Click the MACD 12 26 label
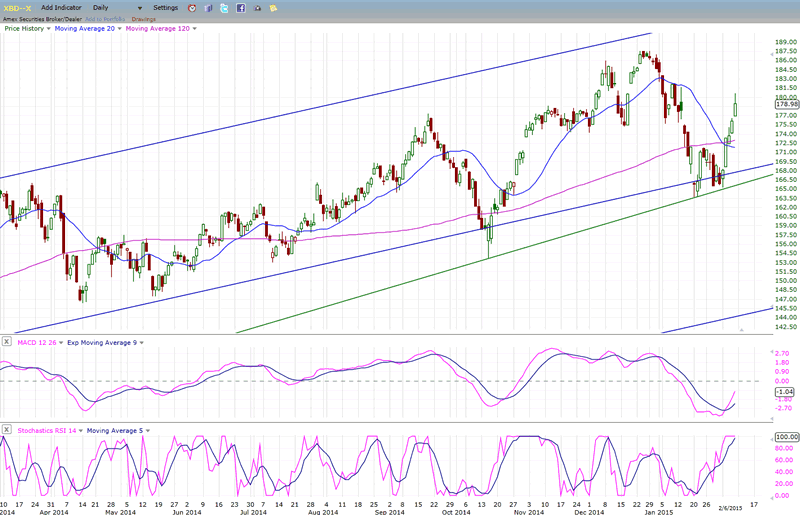Image resolution: width=800 pixels, height=515 pixels. tap(37, 343)
